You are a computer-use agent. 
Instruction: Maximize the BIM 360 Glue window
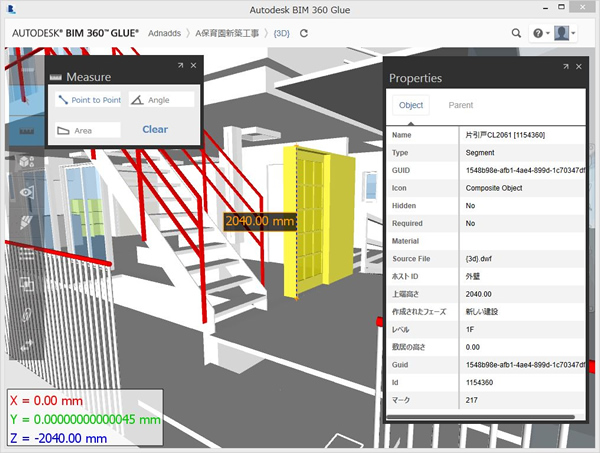click(561, 7)
